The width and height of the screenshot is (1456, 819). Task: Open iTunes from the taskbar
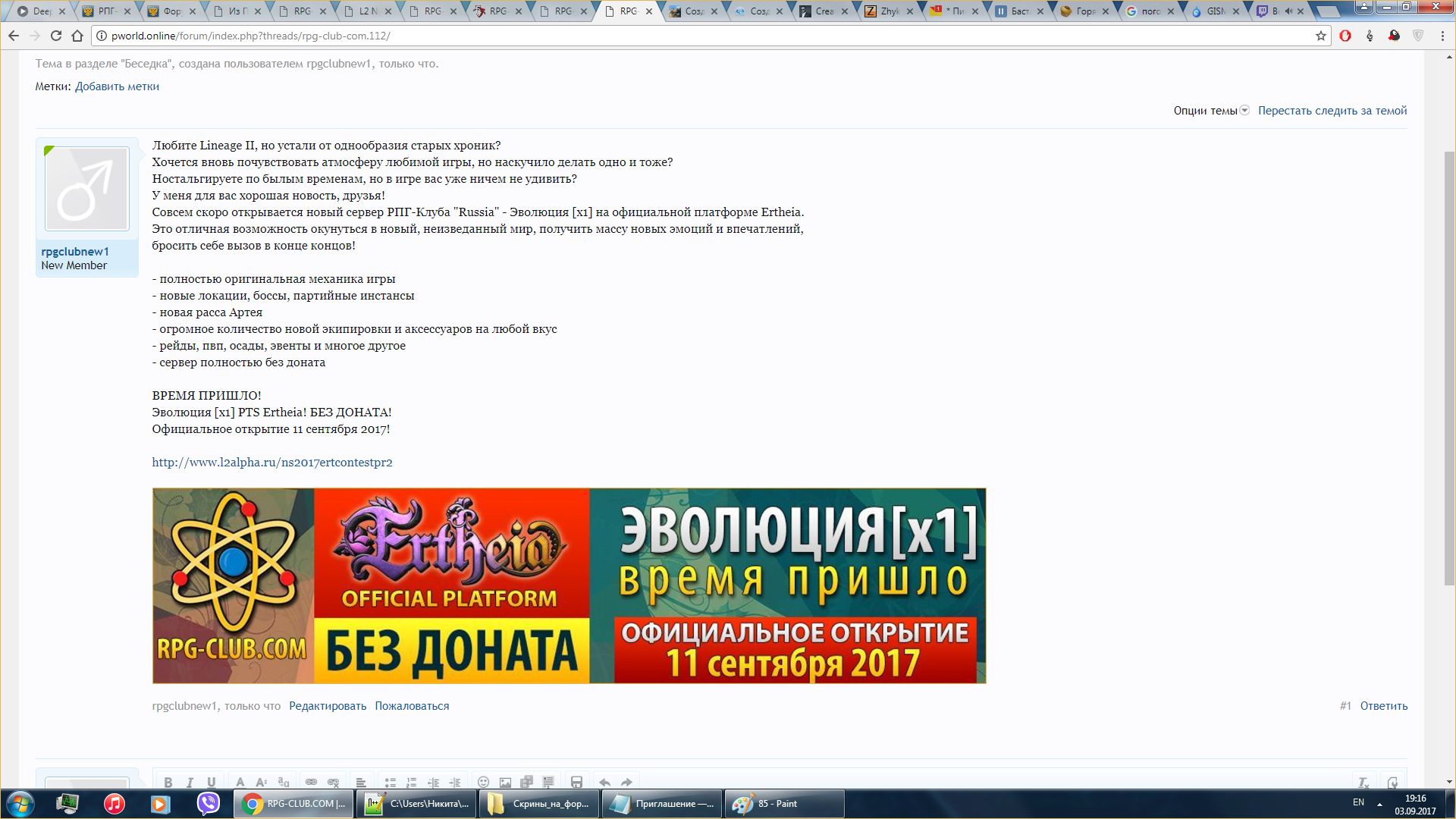(x=114, y=804)
